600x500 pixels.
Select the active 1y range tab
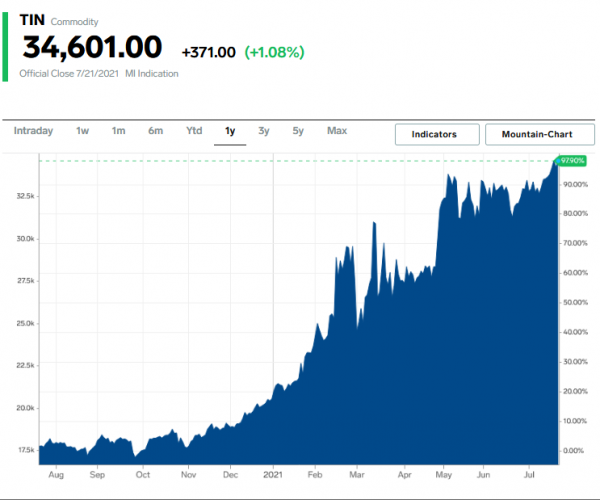pos(230,131)
